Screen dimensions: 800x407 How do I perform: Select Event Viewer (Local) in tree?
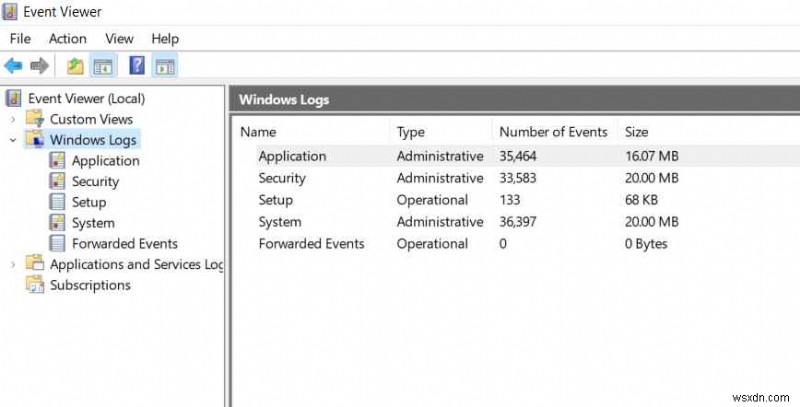[86, 98]
